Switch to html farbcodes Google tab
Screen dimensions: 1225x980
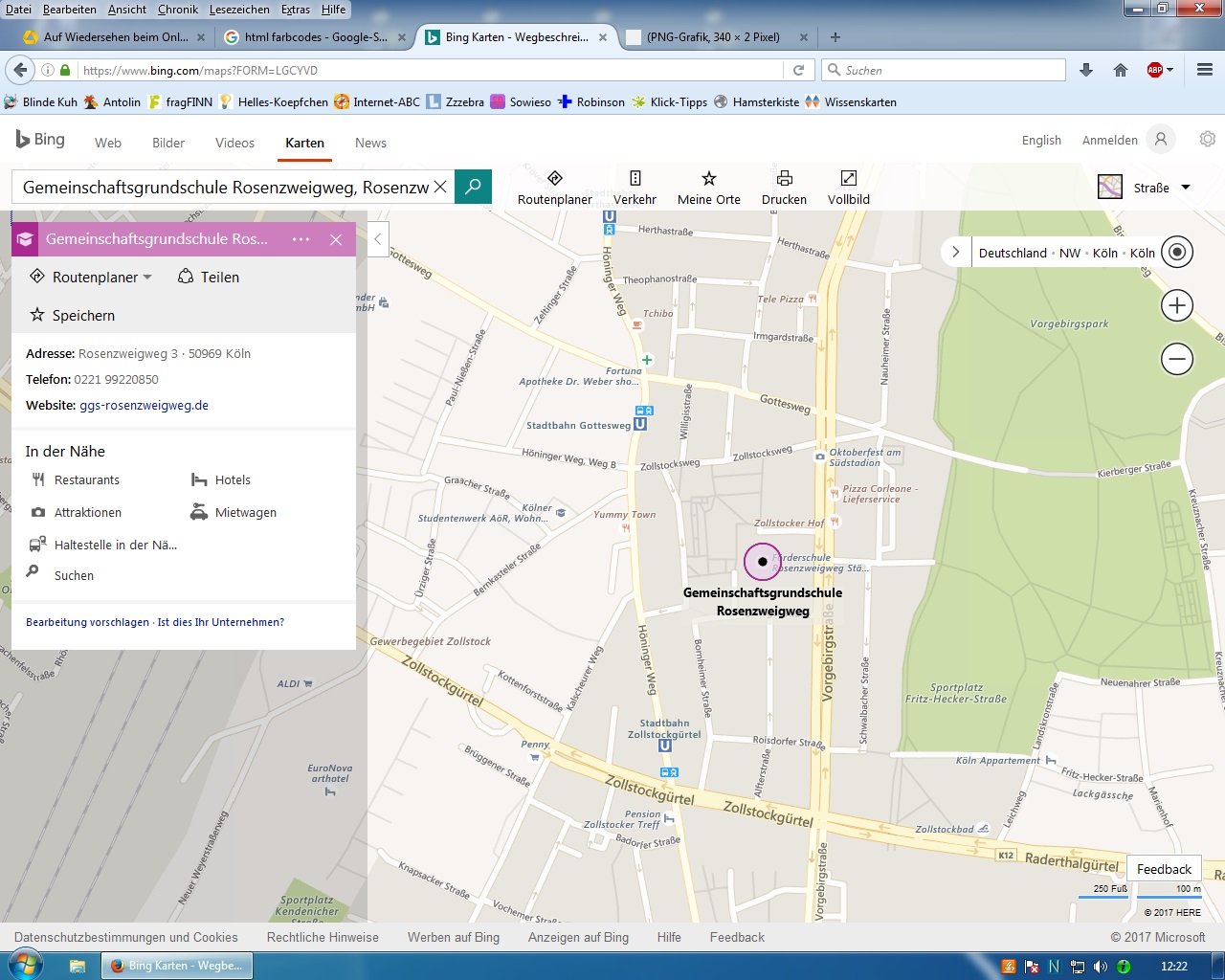pos(315,37)
